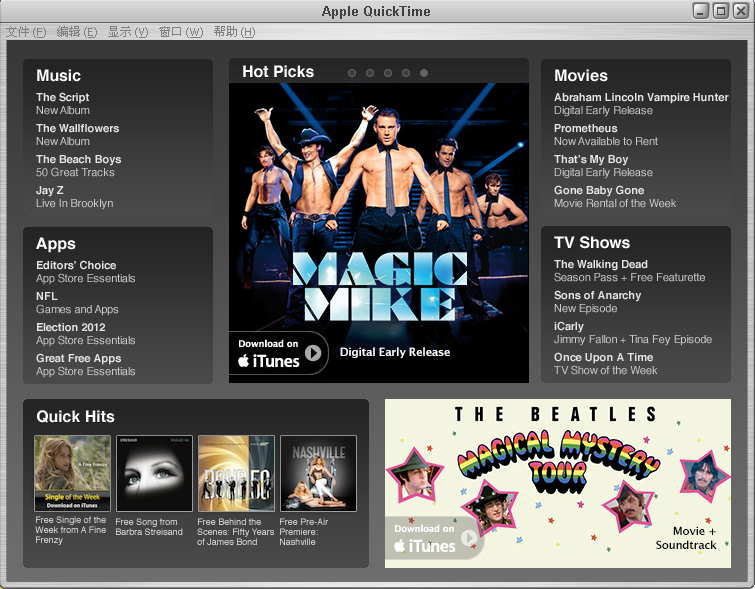
Task: Open the 文件 (F) menu
Action: pyautogui.click(x=26, y=32)
